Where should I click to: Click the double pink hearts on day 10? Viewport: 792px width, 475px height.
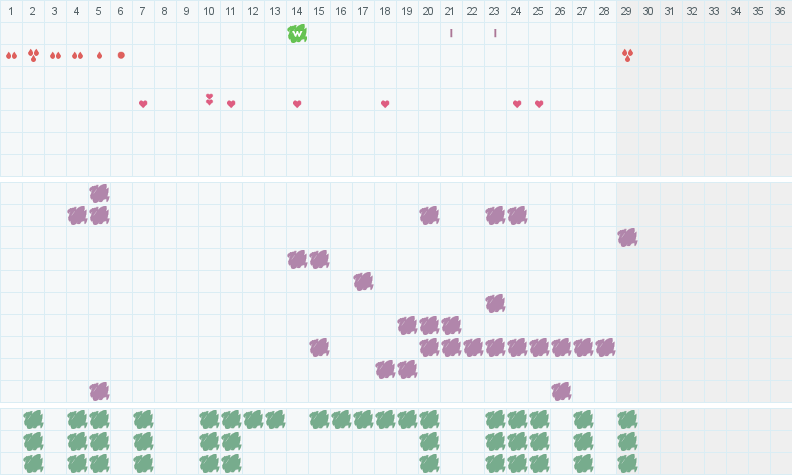(x=209, y=100)
